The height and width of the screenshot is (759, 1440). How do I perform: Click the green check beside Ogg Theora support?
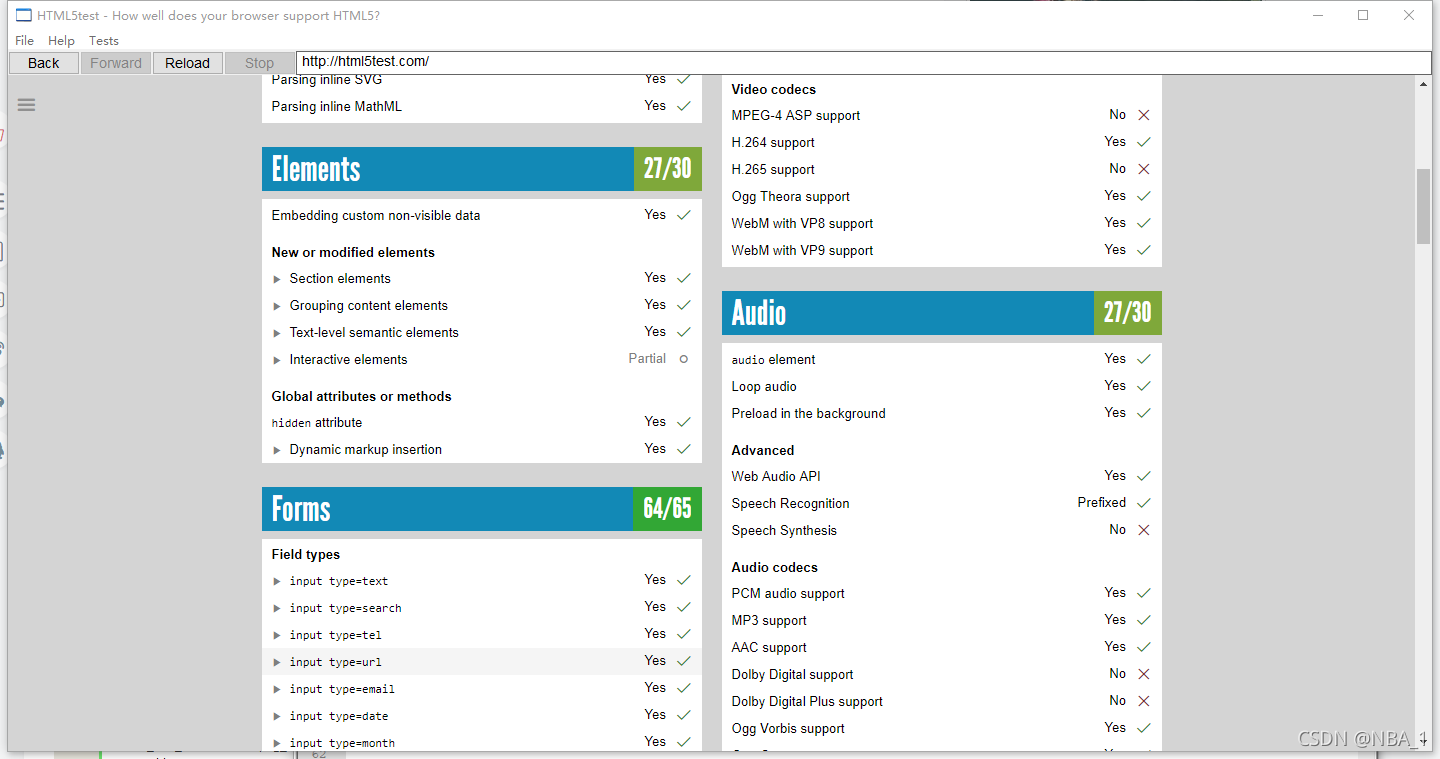click(1144, 196)
